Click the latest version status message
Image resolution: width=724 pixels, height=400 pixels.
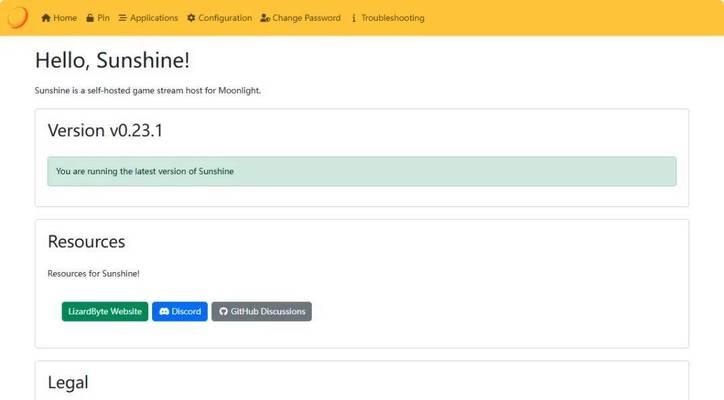point(362,171)
